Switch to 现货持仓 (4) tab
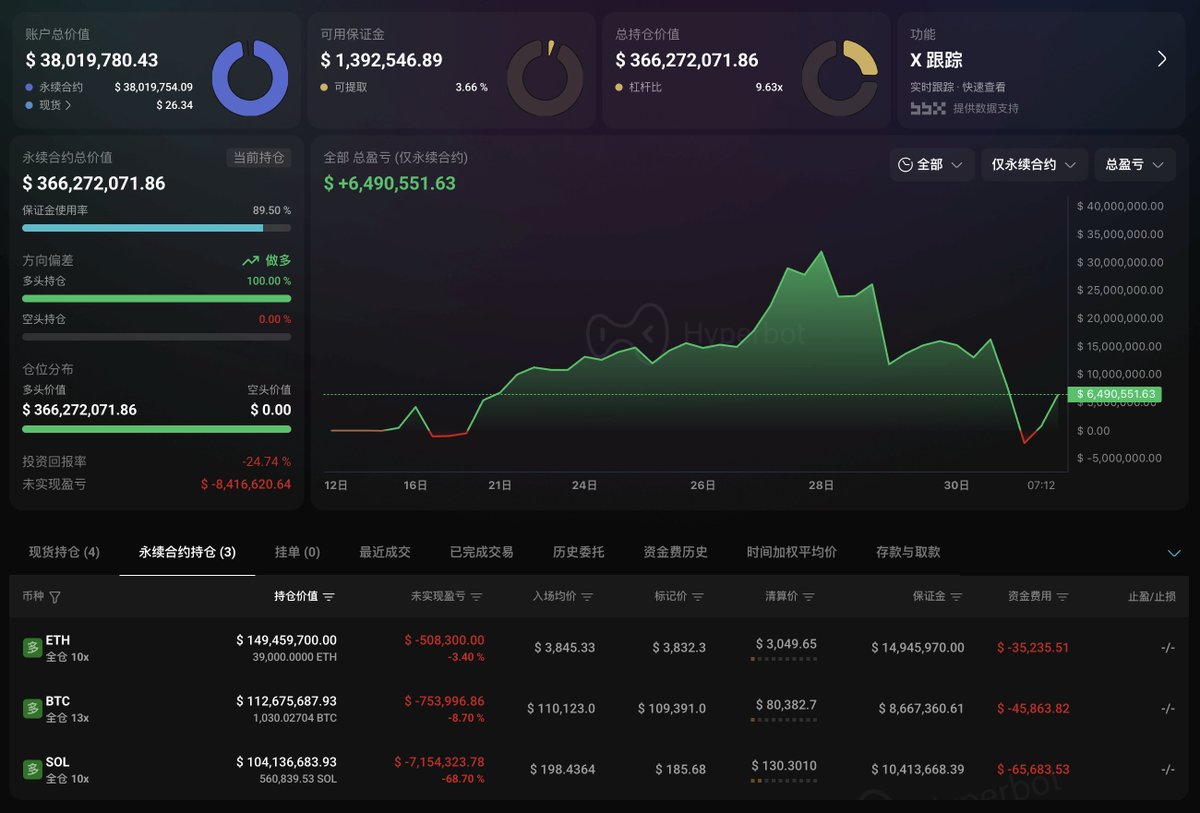The width and height of the screenshot is (1200, 813). tap(64, 552)
